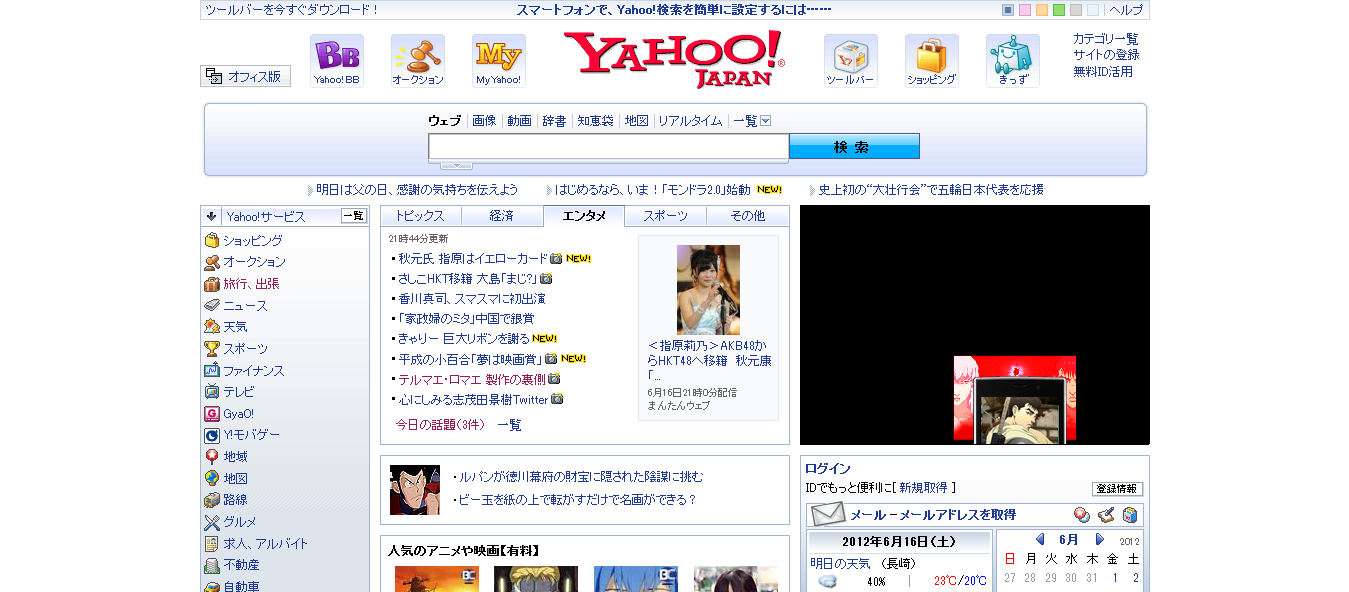Click the sidebar スポーツ trophy icon
The width and height of the screenshot is (1349, 592).
(212, 349)
